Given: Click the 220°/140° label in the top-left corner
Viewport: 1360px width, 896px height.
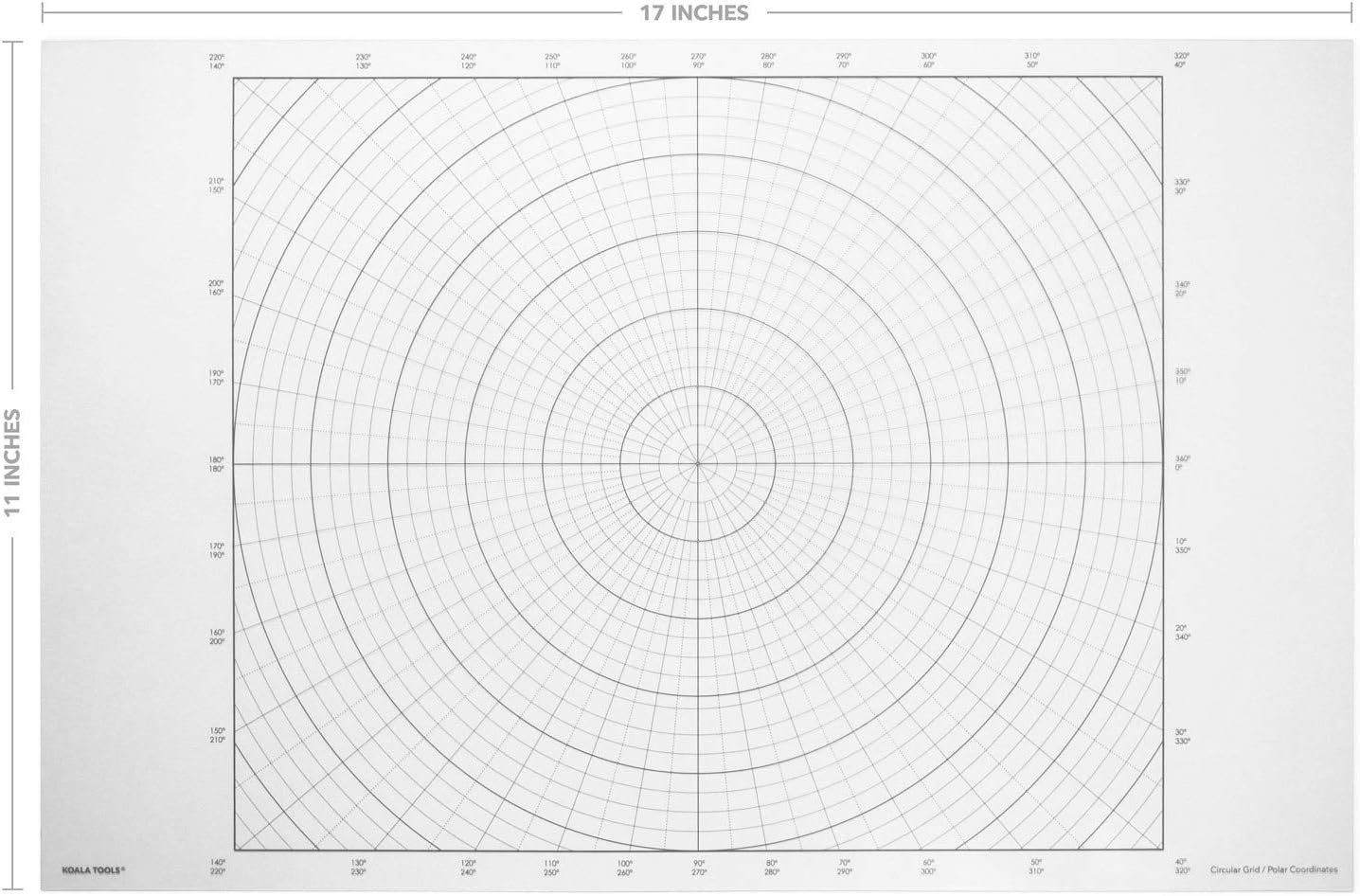Looking at the screenshot, I should click(215, 59).
